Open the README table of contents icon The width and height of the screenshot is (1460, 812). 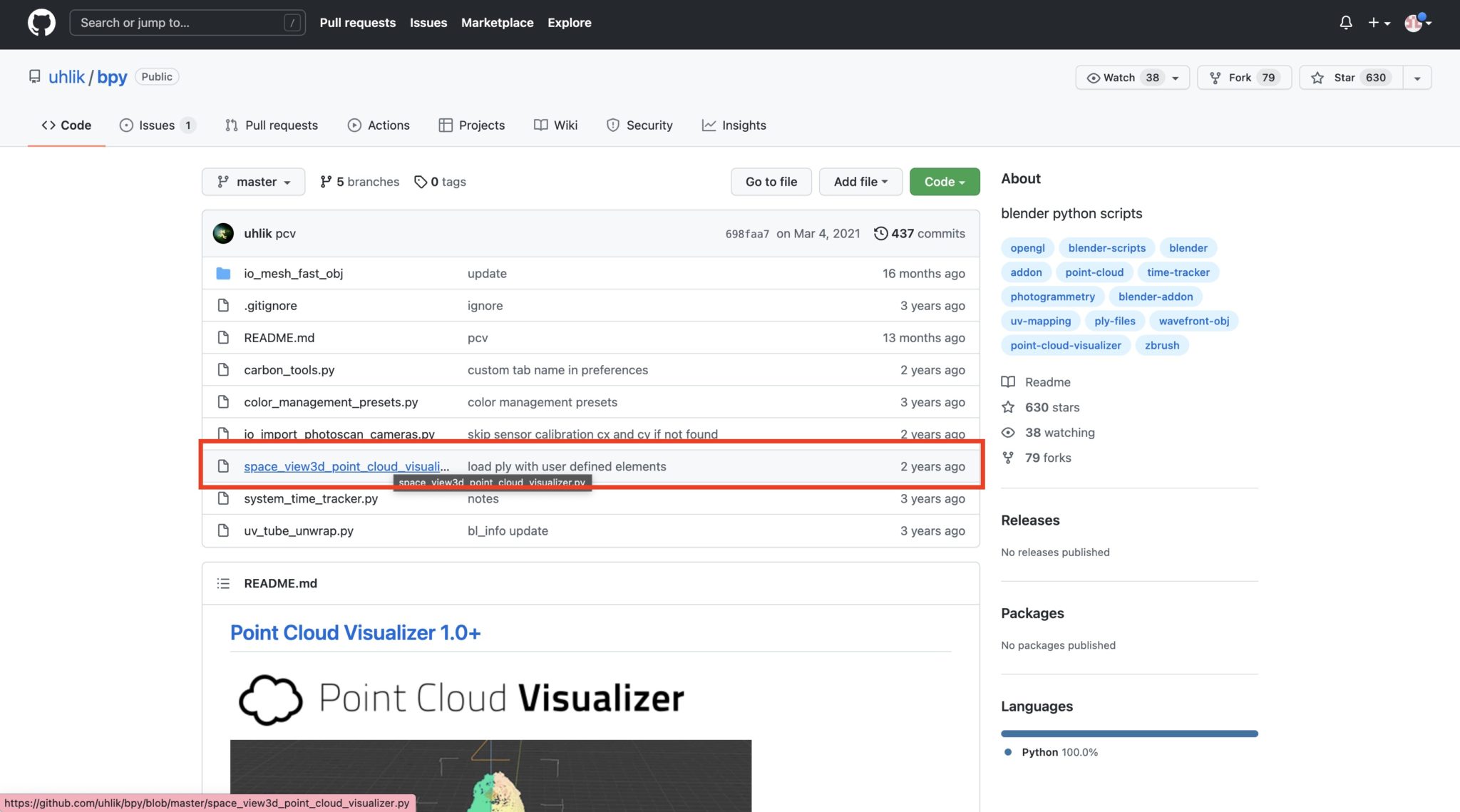[x=223, y=583]
